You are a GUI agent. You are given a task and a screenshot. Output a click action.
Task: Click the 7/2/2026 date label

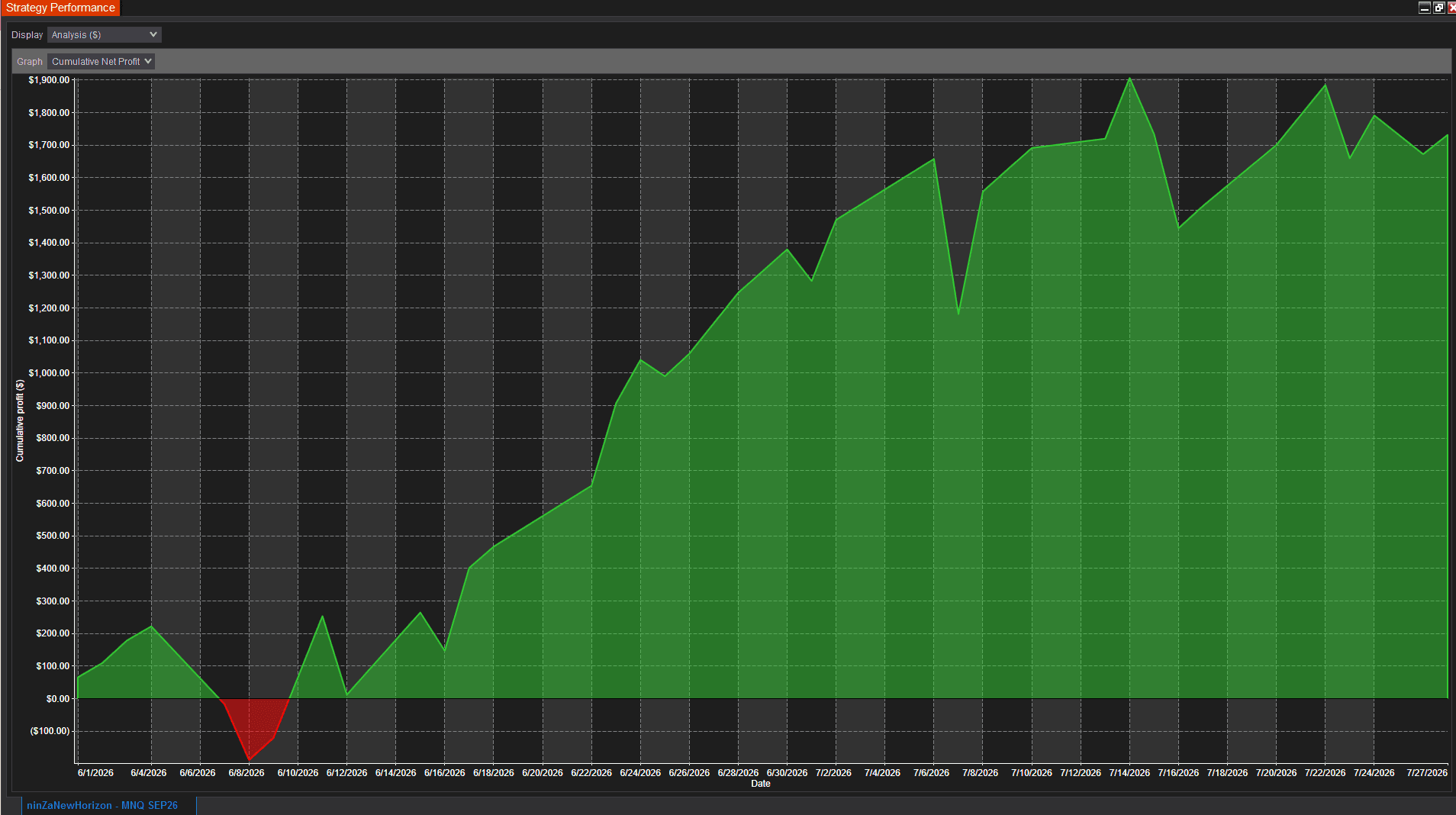click(833, 773)
